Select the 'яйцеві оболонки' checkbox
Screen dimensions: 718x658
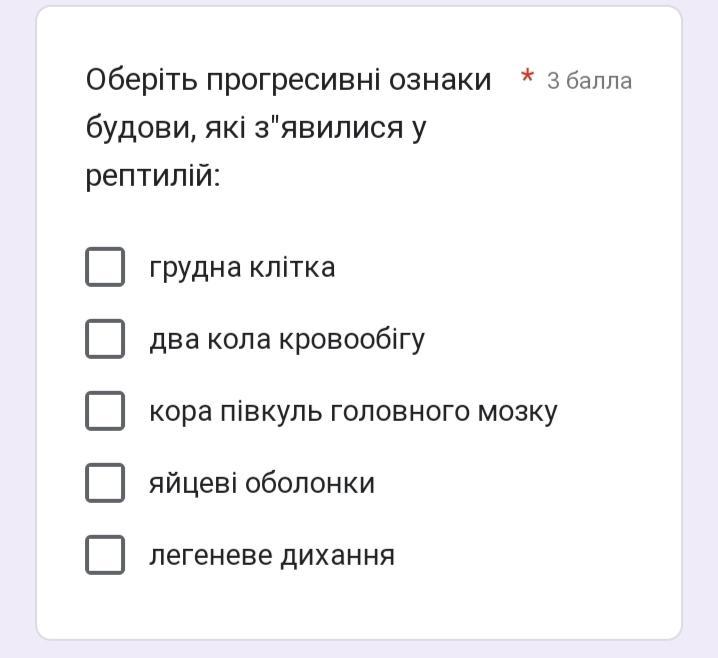pyautogui.click(x=105, y=483)
